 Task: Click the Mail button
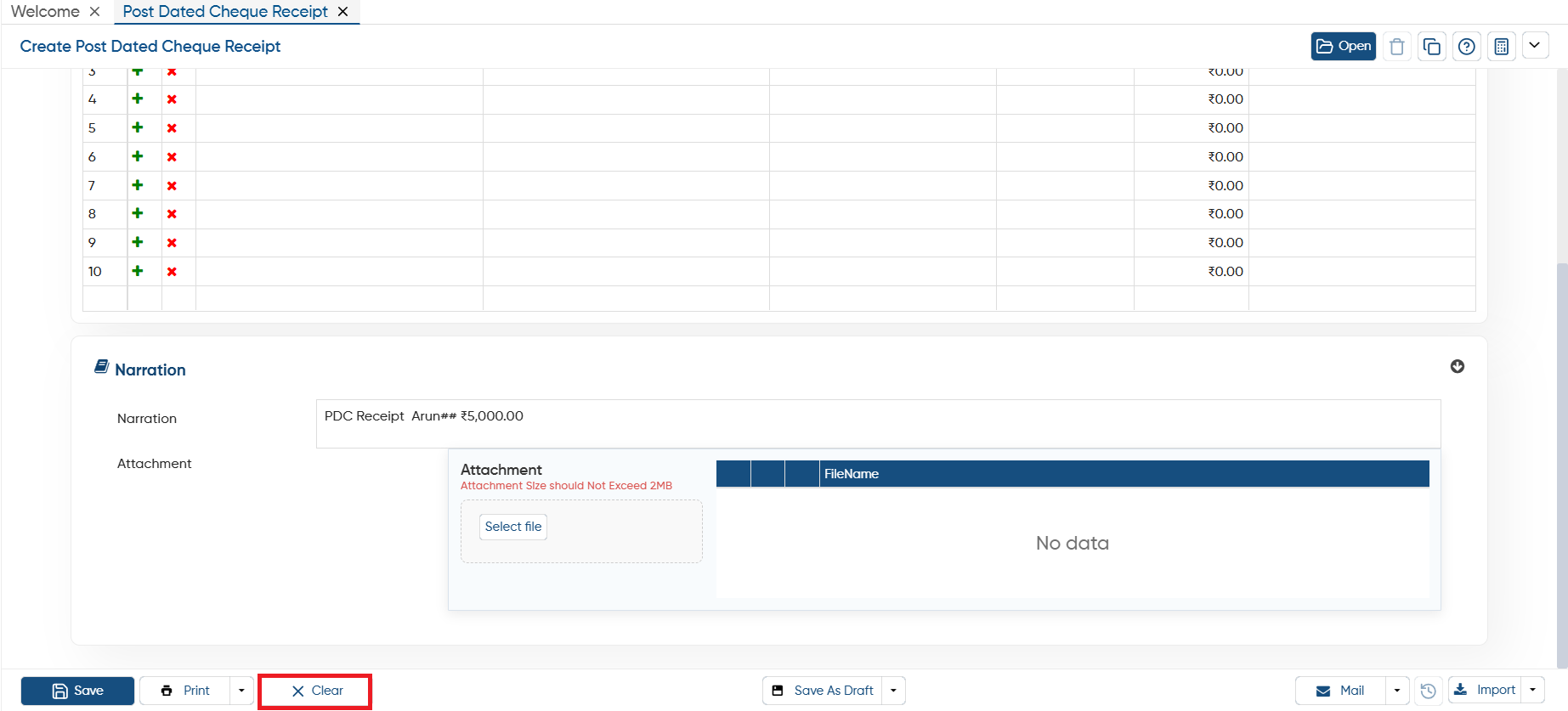[1340, 691]
